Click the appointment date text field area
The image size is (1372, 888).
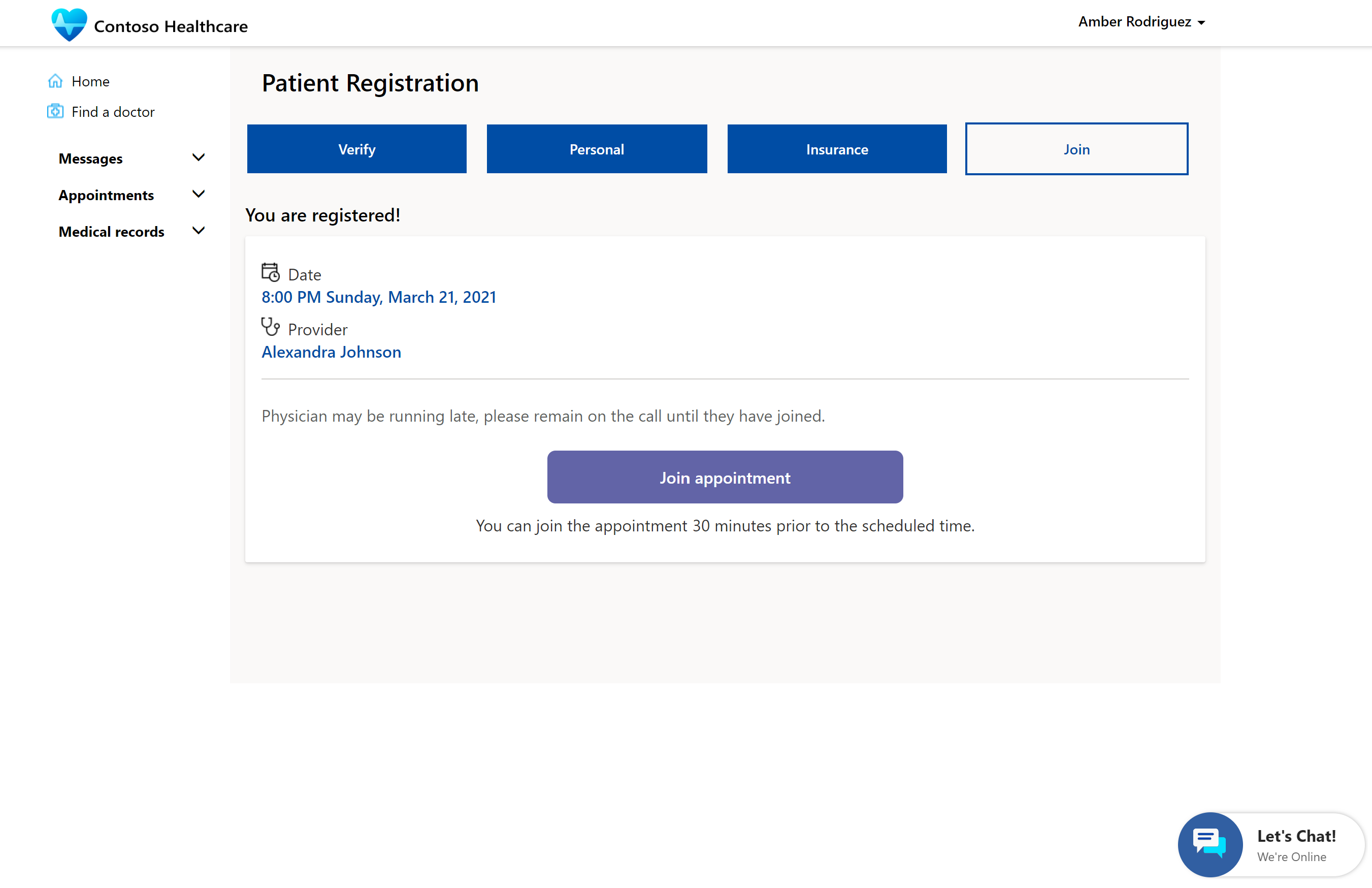[378, 297]
